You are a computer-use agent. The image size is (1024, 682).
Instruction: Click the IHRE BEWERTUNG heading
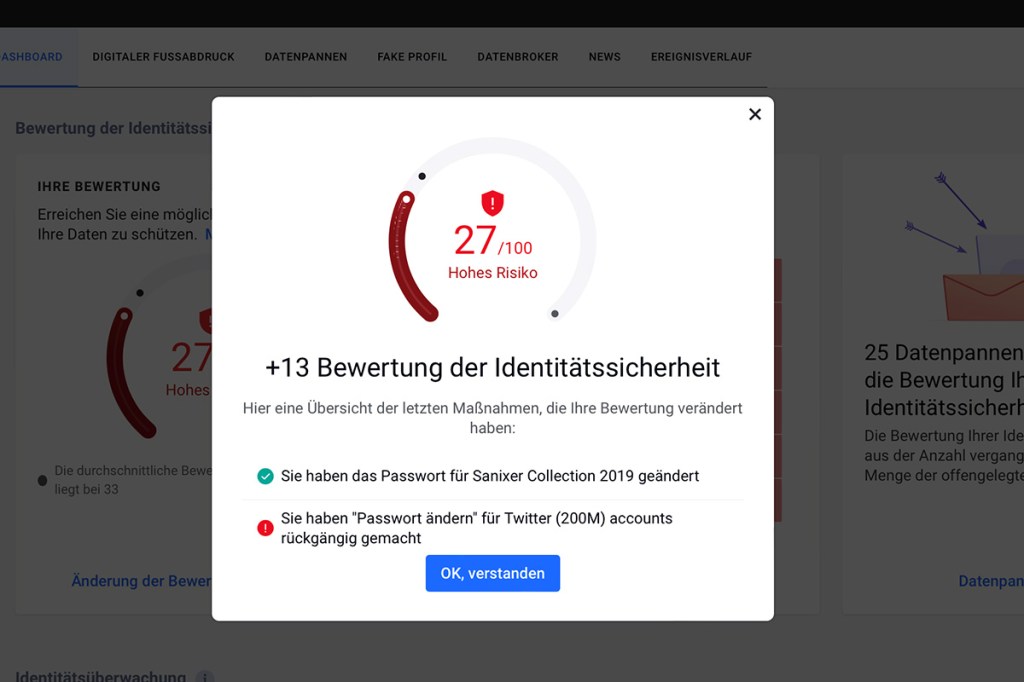(x=99, y=186)
